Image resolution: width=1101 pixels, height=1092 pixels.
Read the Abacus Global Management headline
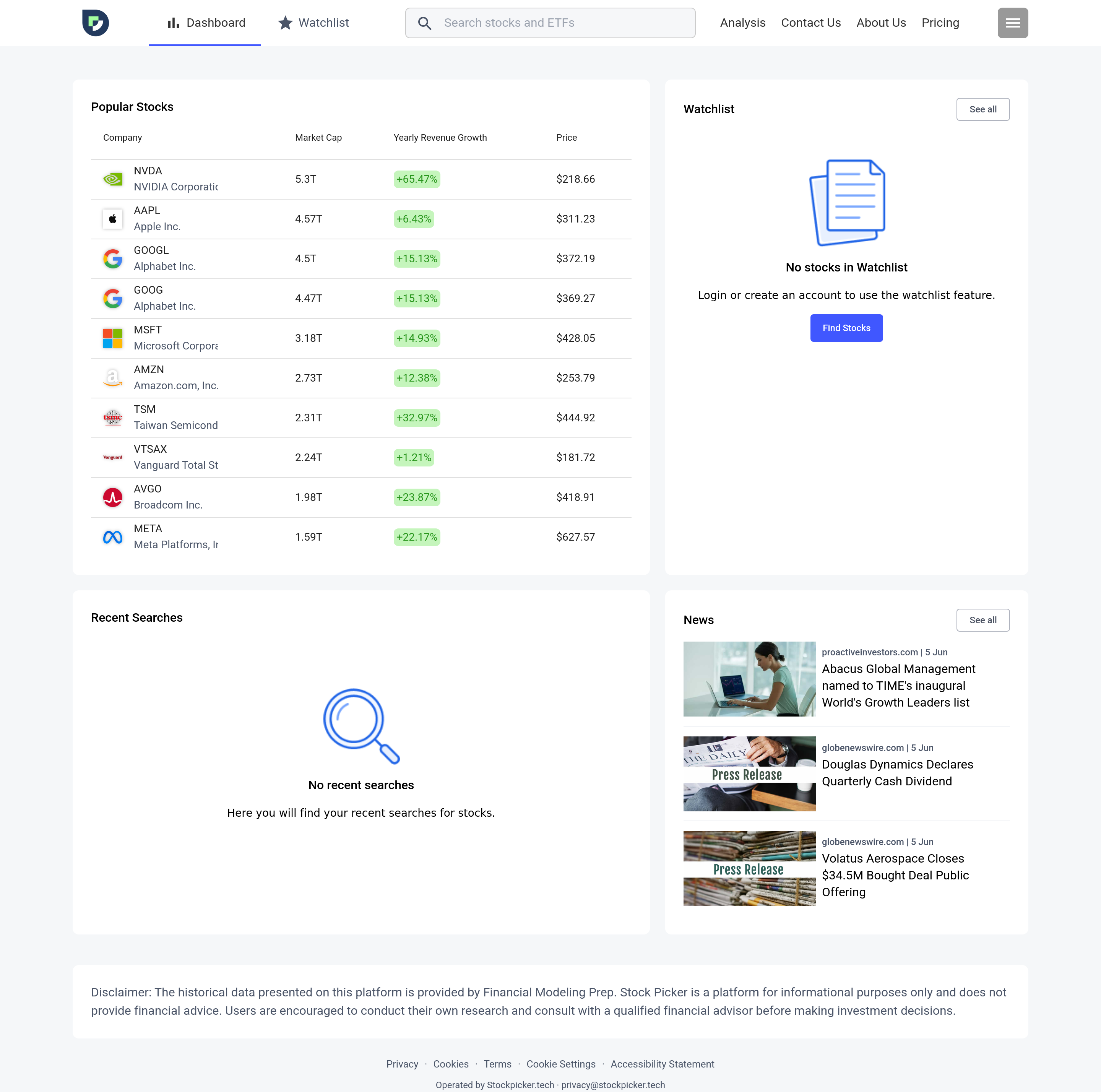pos(898,686)
